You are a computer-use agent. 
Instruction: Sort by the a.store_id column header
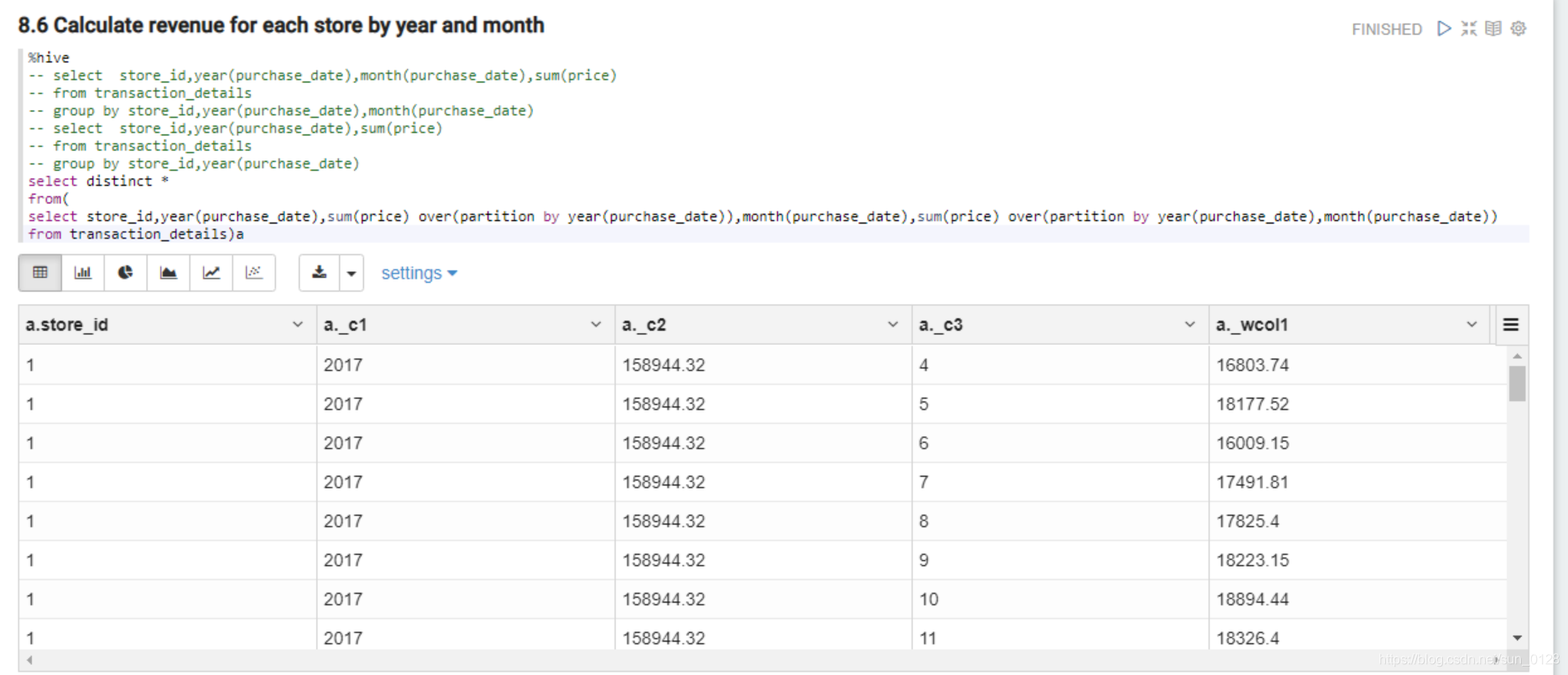[67, 325]
